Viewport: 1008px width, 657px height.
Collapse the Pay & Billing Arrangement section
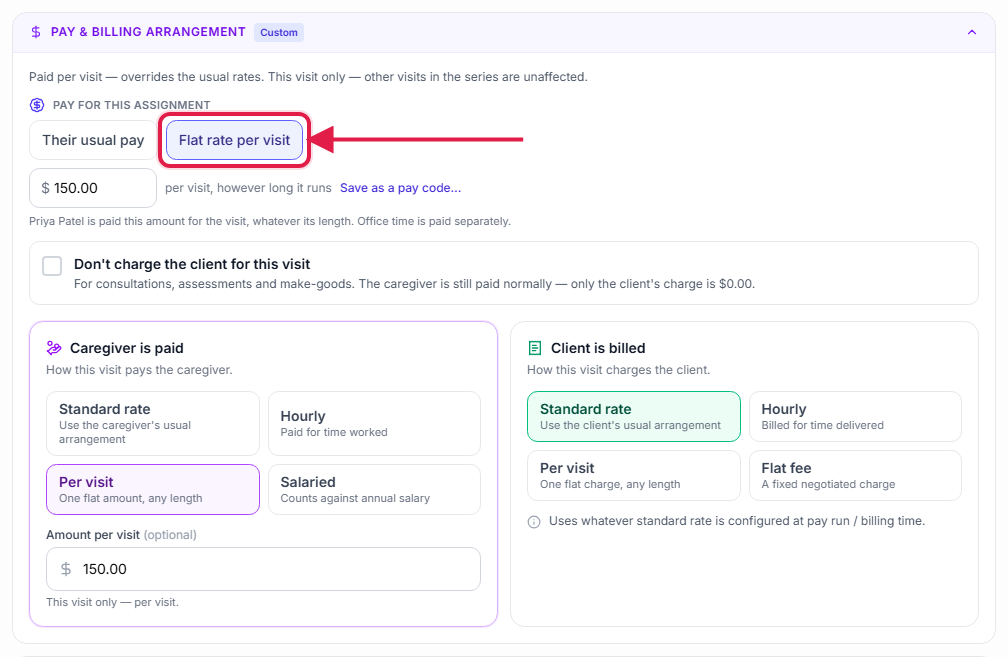(971, 32)
